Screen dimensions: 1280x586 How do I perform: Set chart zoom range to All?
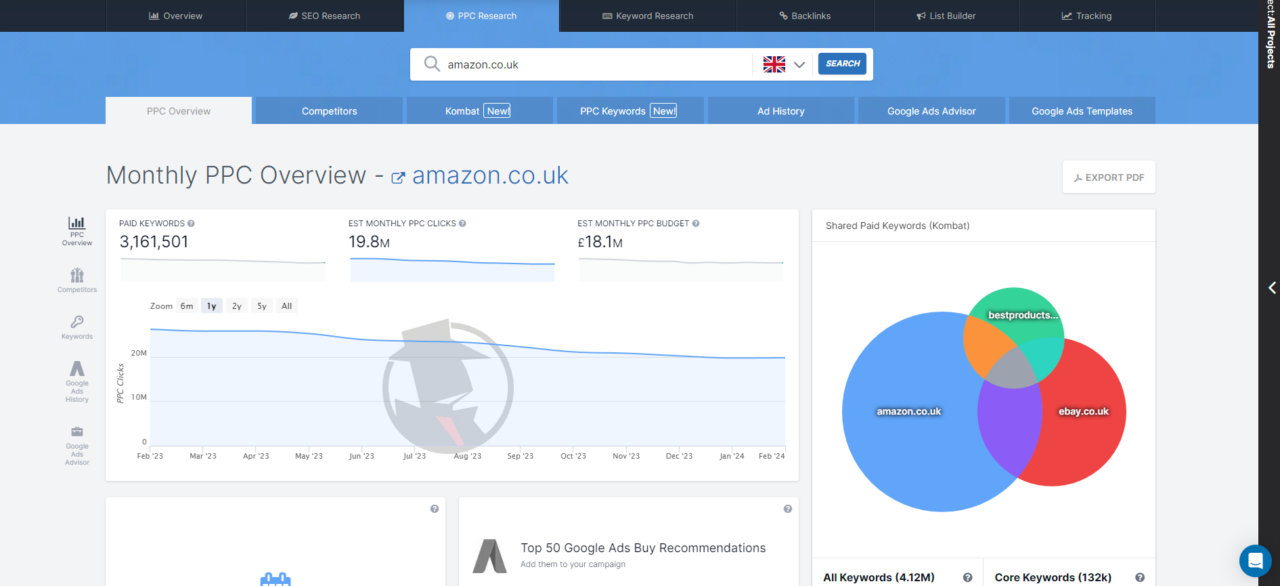click(286, 305)
